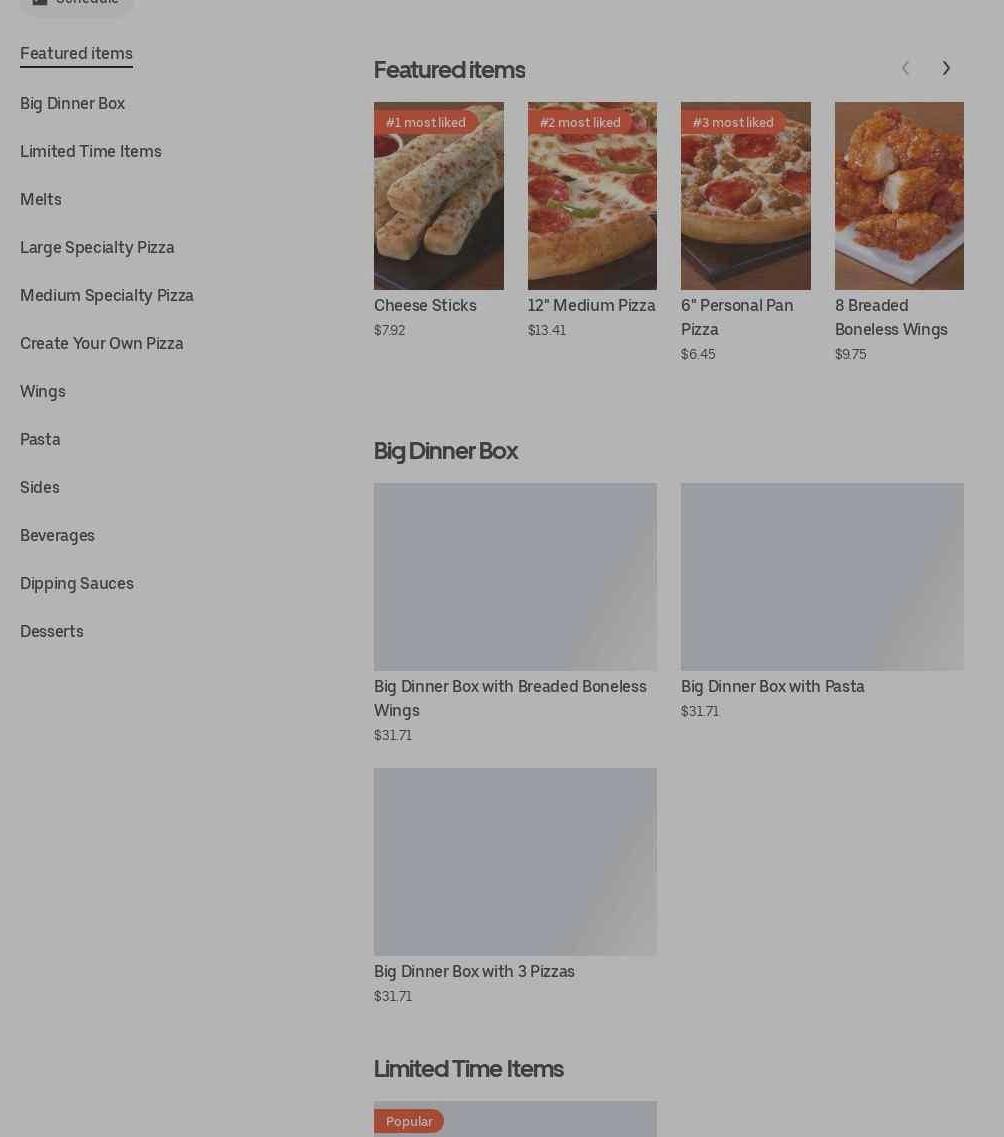Select Limited Time Items in sidebar
The height and width of the screenshot is (1137, 1004).
point(91,152)
